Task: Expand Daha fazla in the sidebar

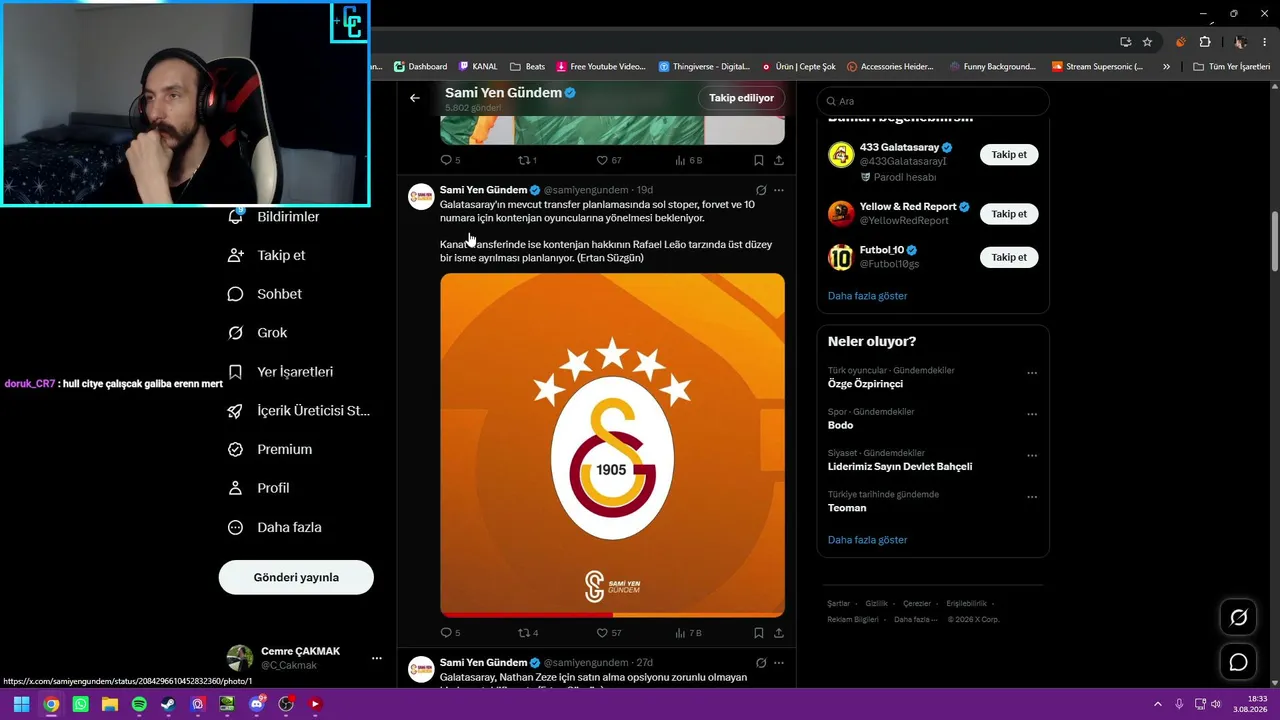Action: pos(275,527)
